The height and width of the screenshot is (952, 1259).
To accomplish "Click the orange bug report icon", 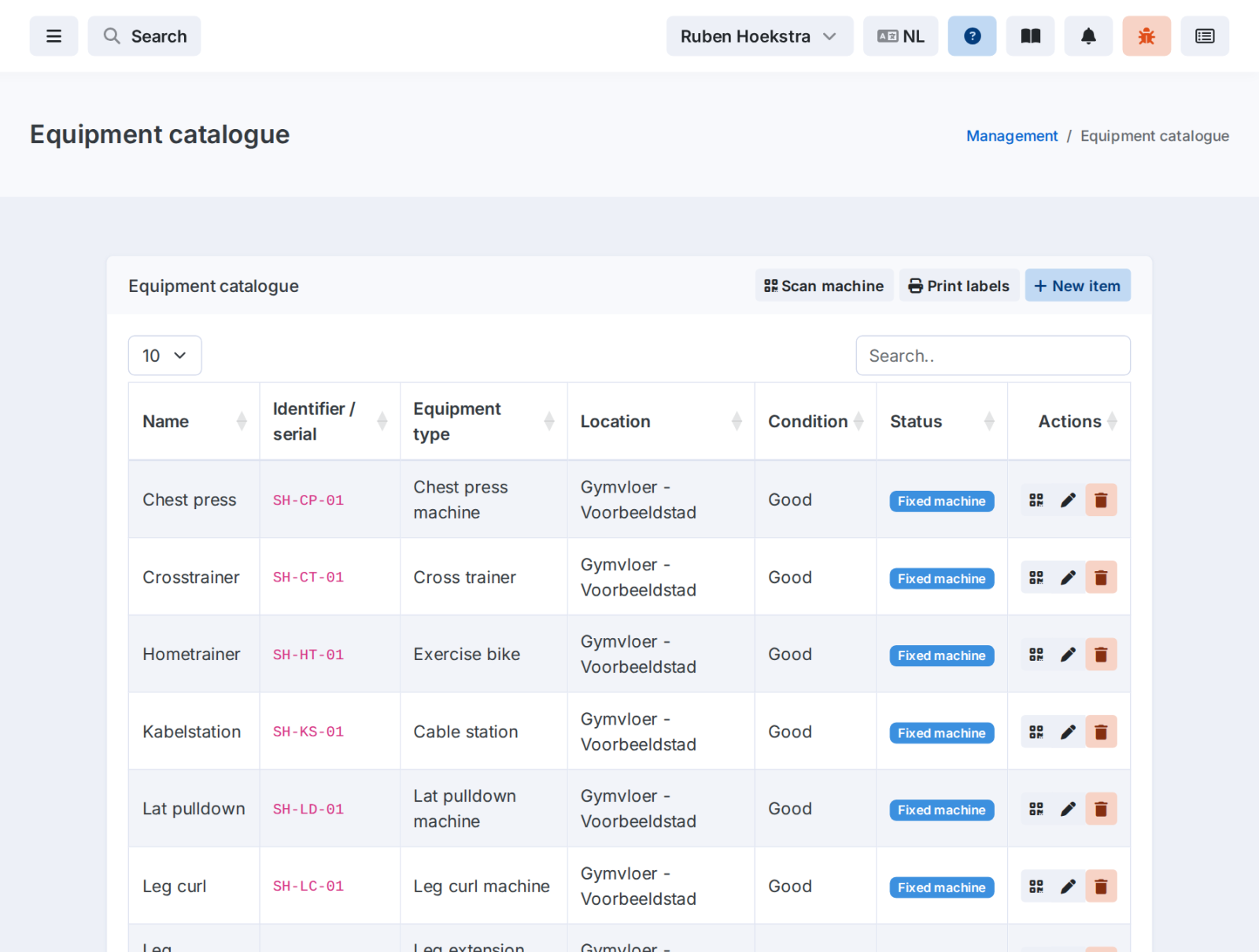I will [x=1146, y=36].
